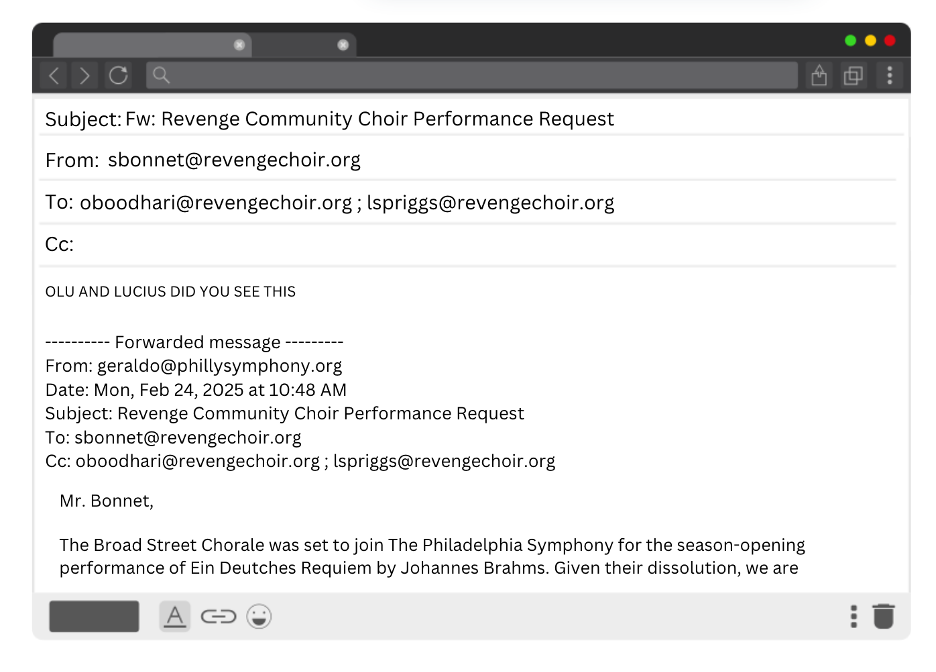This screenshot has height=672, width=936.
Task: Delete the email with trash icon
Action: point(883,616)
